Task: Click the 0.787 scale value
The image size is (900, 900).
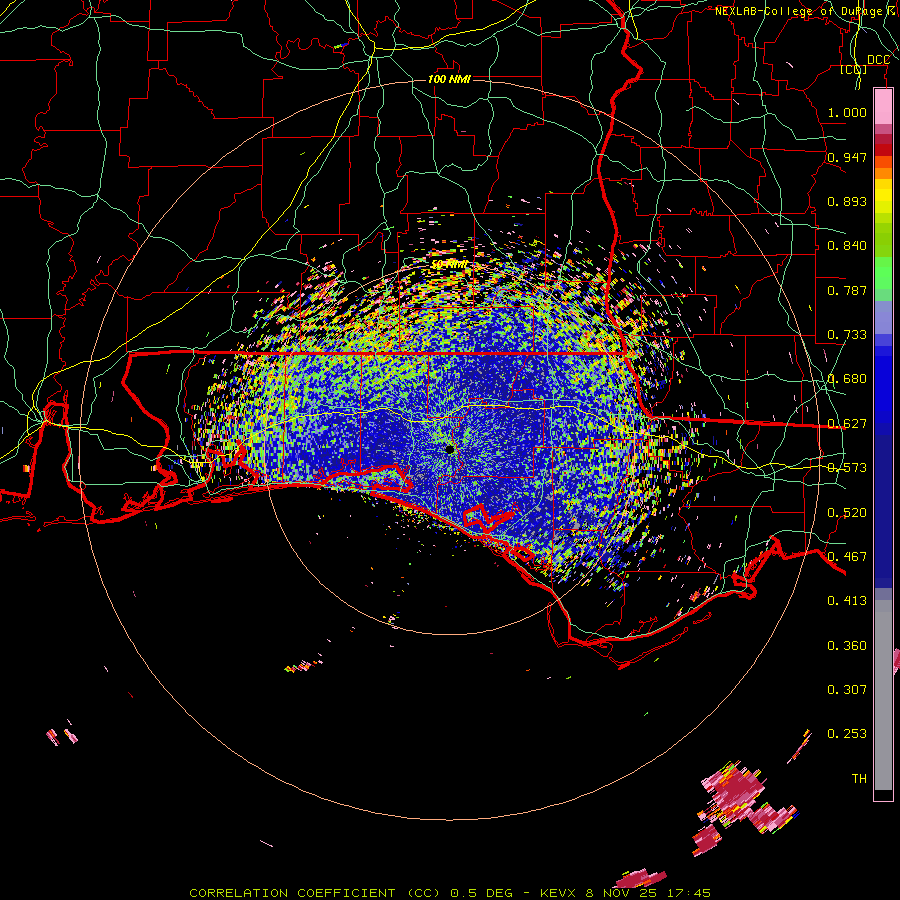Action: click(847, 290)
